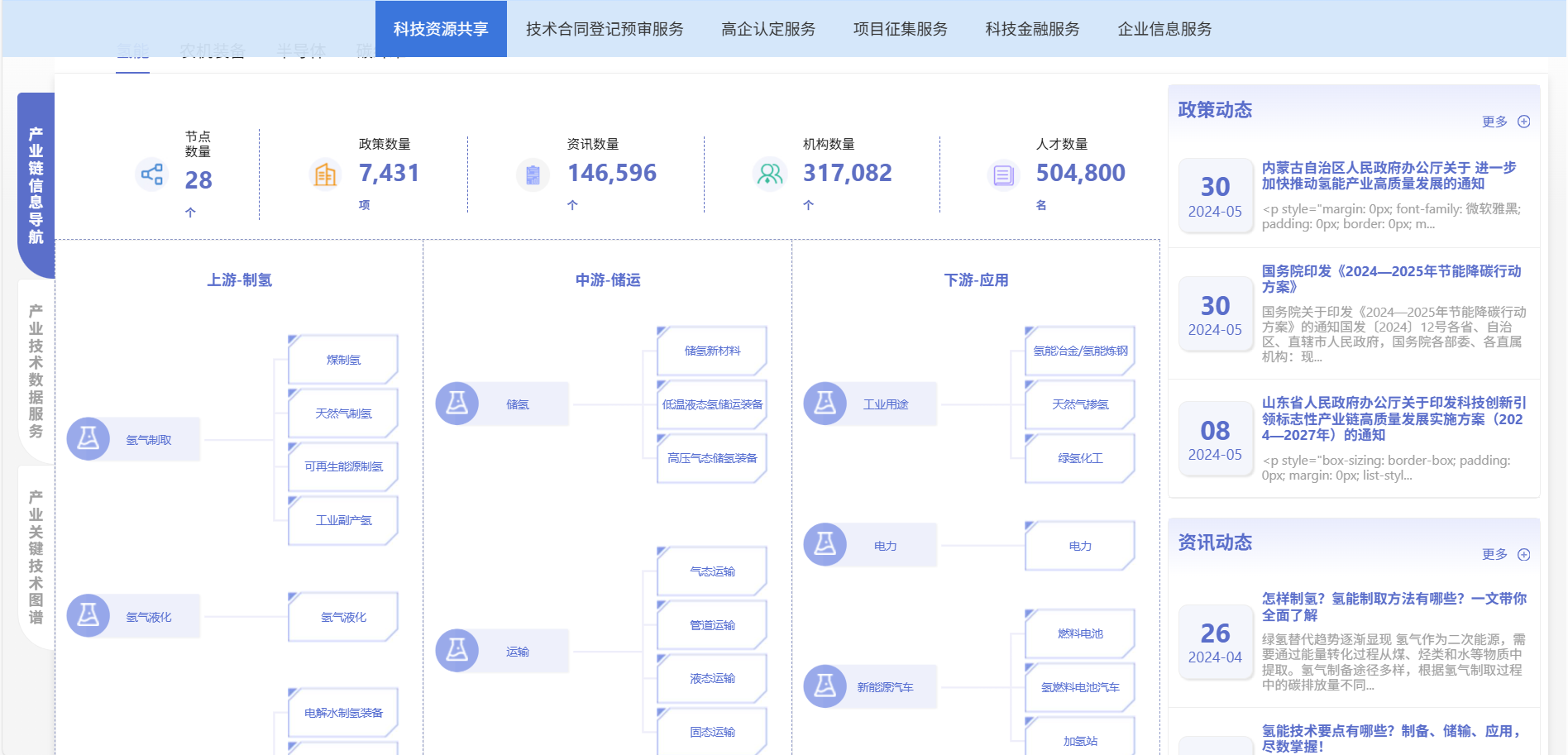
Task: Click the news count clipboard icon
Action: tap(533, 174)
